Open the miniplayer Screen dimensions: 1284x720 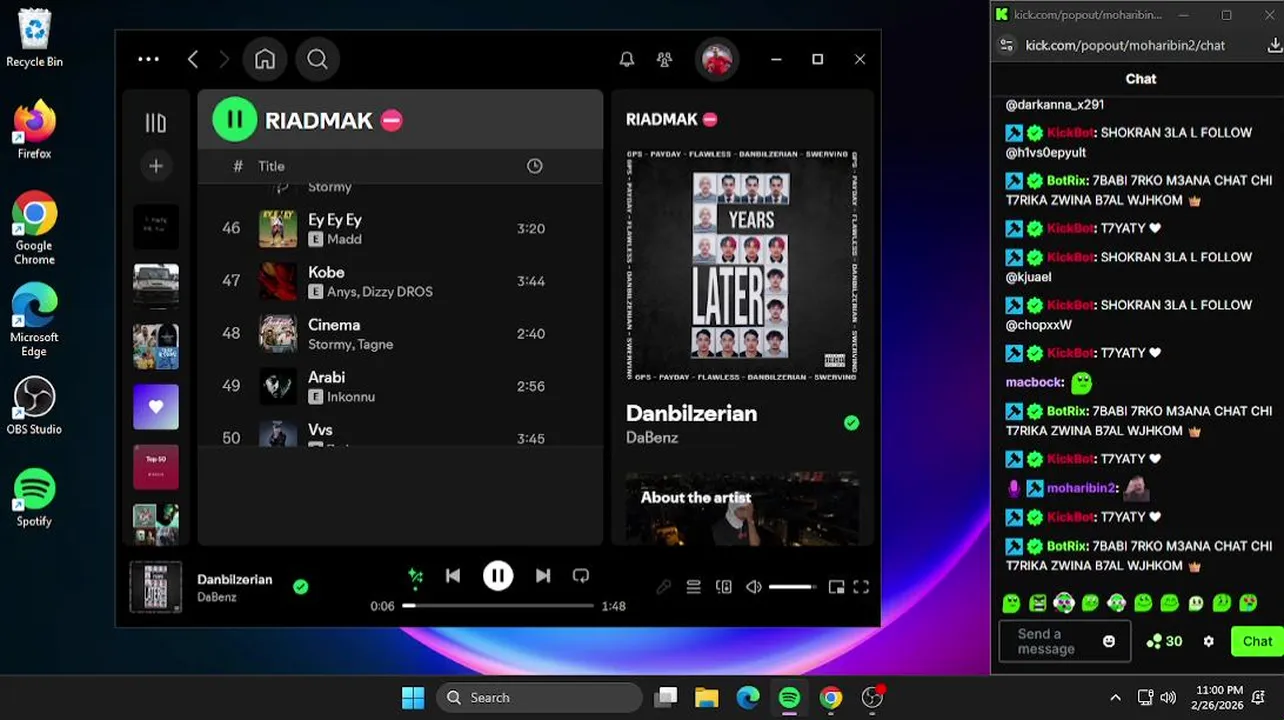(x=836, y=587)
